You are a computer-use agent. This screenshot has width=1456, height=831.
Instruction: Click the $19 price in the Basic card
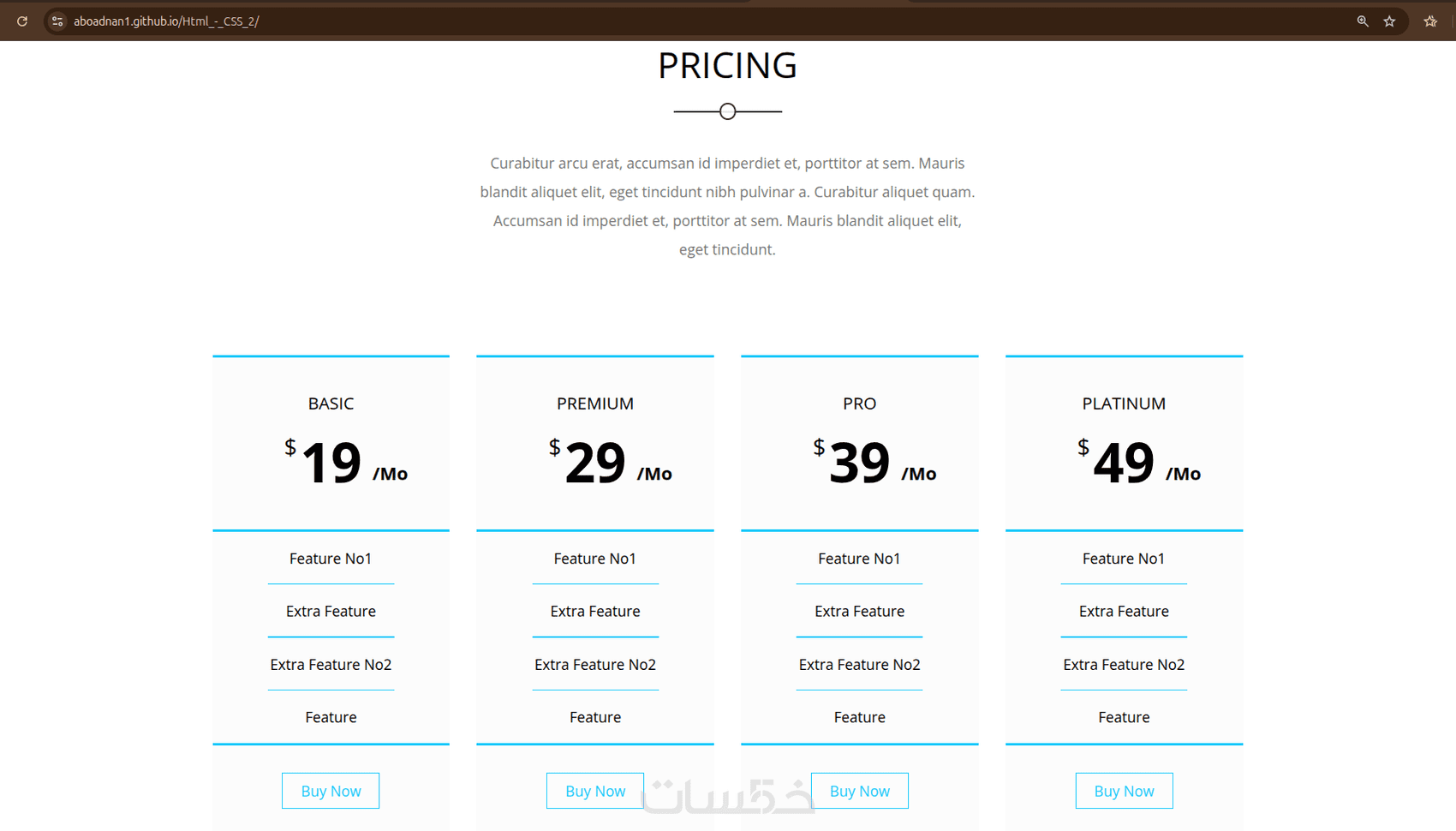point(331,463)
